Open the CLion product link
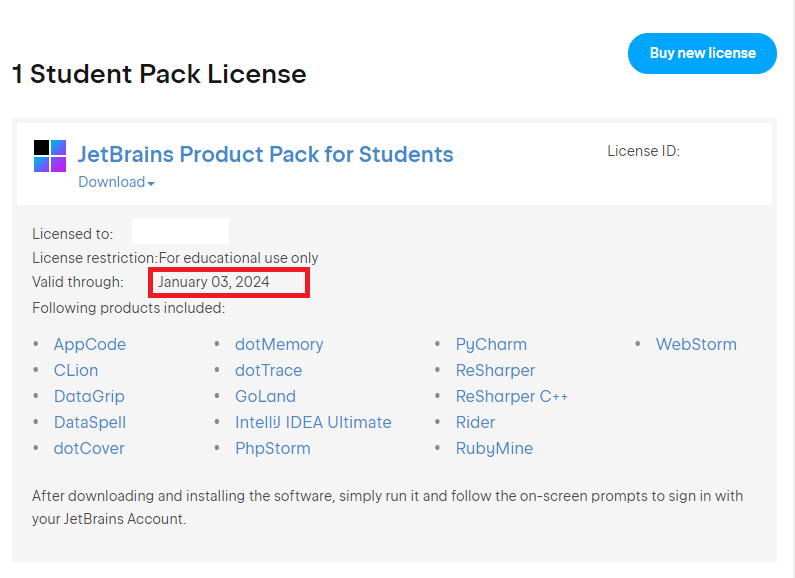The image size is (795, 578). (x=76, y=370)
